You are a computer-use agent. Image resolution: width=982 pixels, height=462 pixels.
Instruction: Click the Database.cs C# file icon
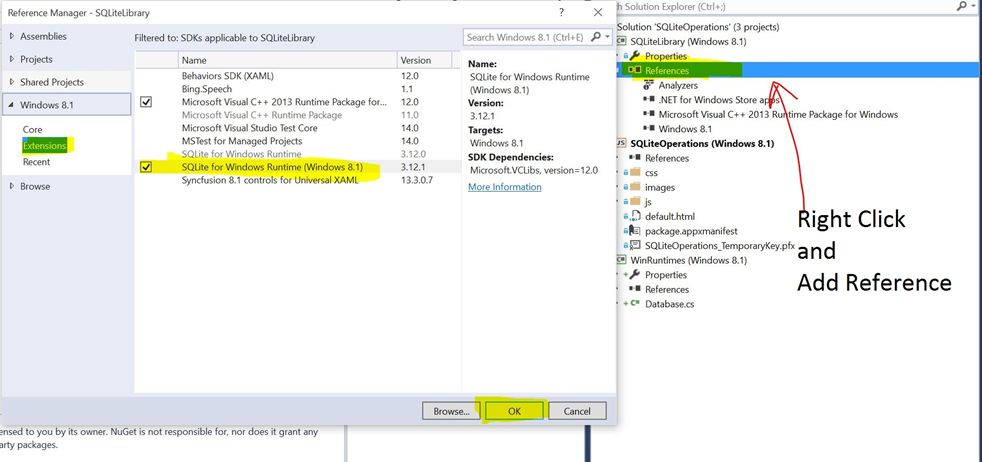(x=635, y=304)
